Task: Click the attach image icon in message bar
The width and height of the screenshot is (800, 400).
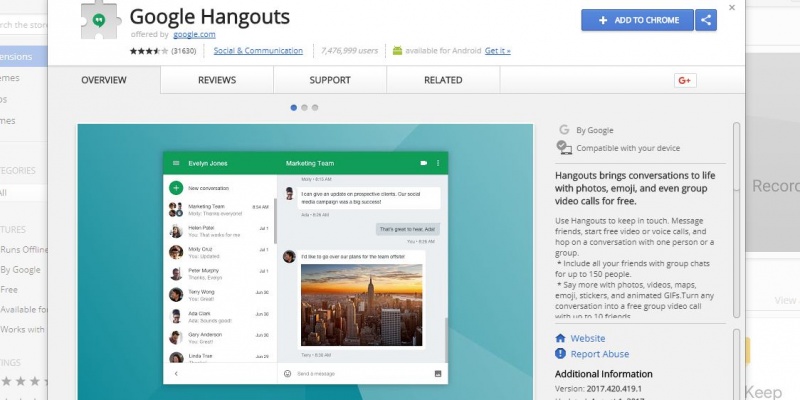Action: pos(438,373)
